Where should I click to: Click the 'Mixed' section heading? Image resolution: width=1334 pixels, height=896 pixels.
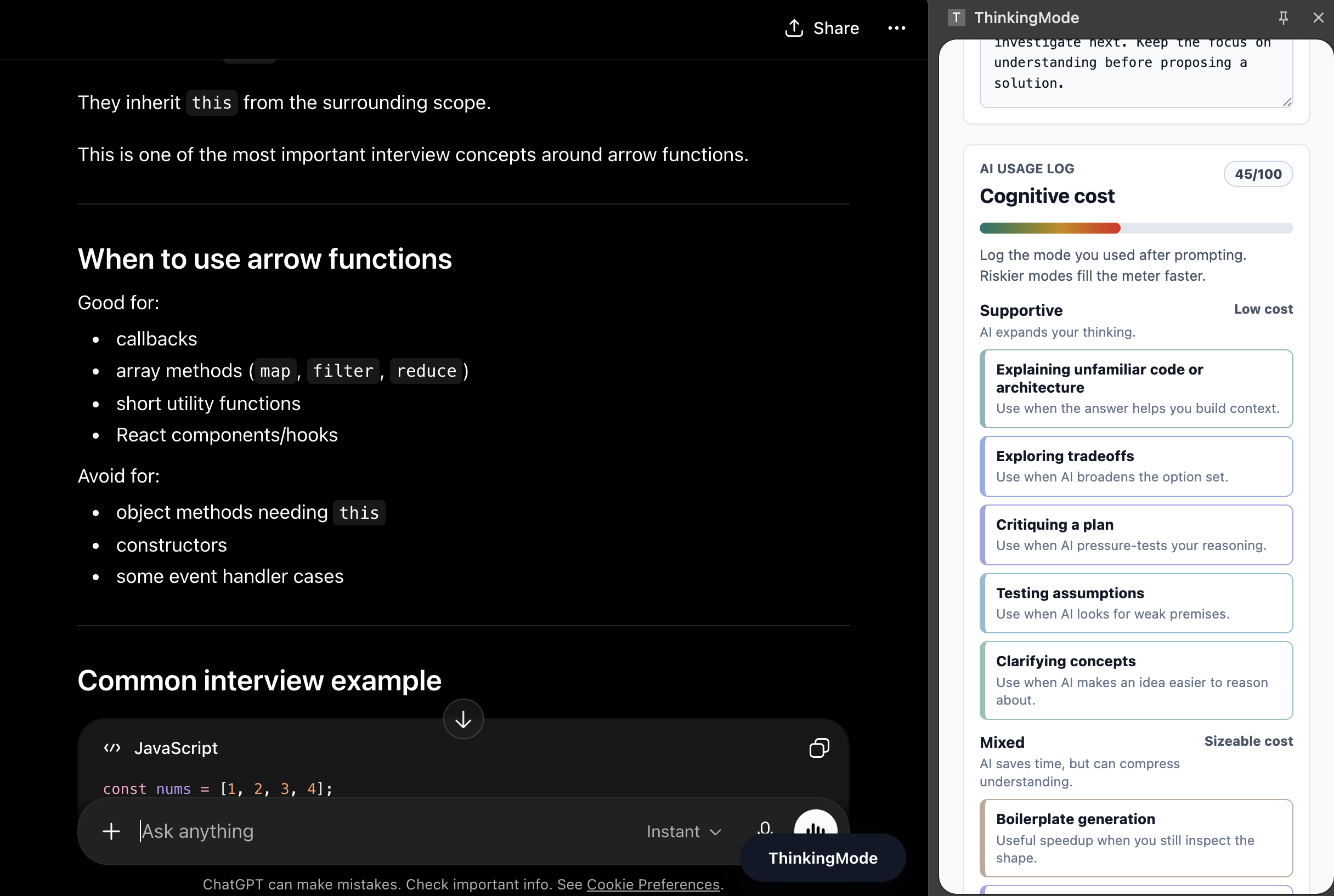(1002, 742)
